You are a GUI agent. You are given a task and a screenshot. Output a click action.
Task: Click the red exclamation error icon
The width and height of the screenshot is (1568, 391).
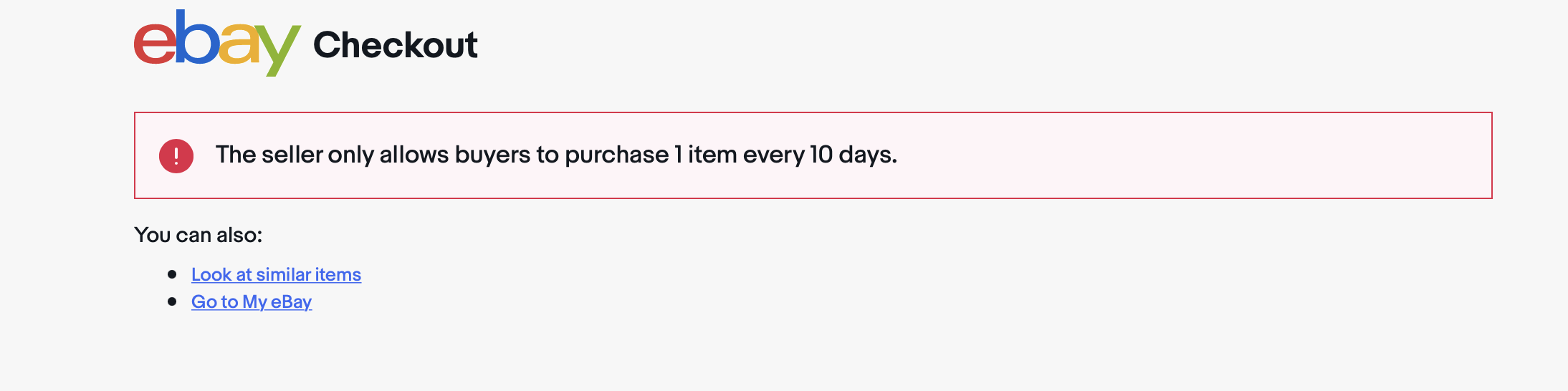coord(176,156)
